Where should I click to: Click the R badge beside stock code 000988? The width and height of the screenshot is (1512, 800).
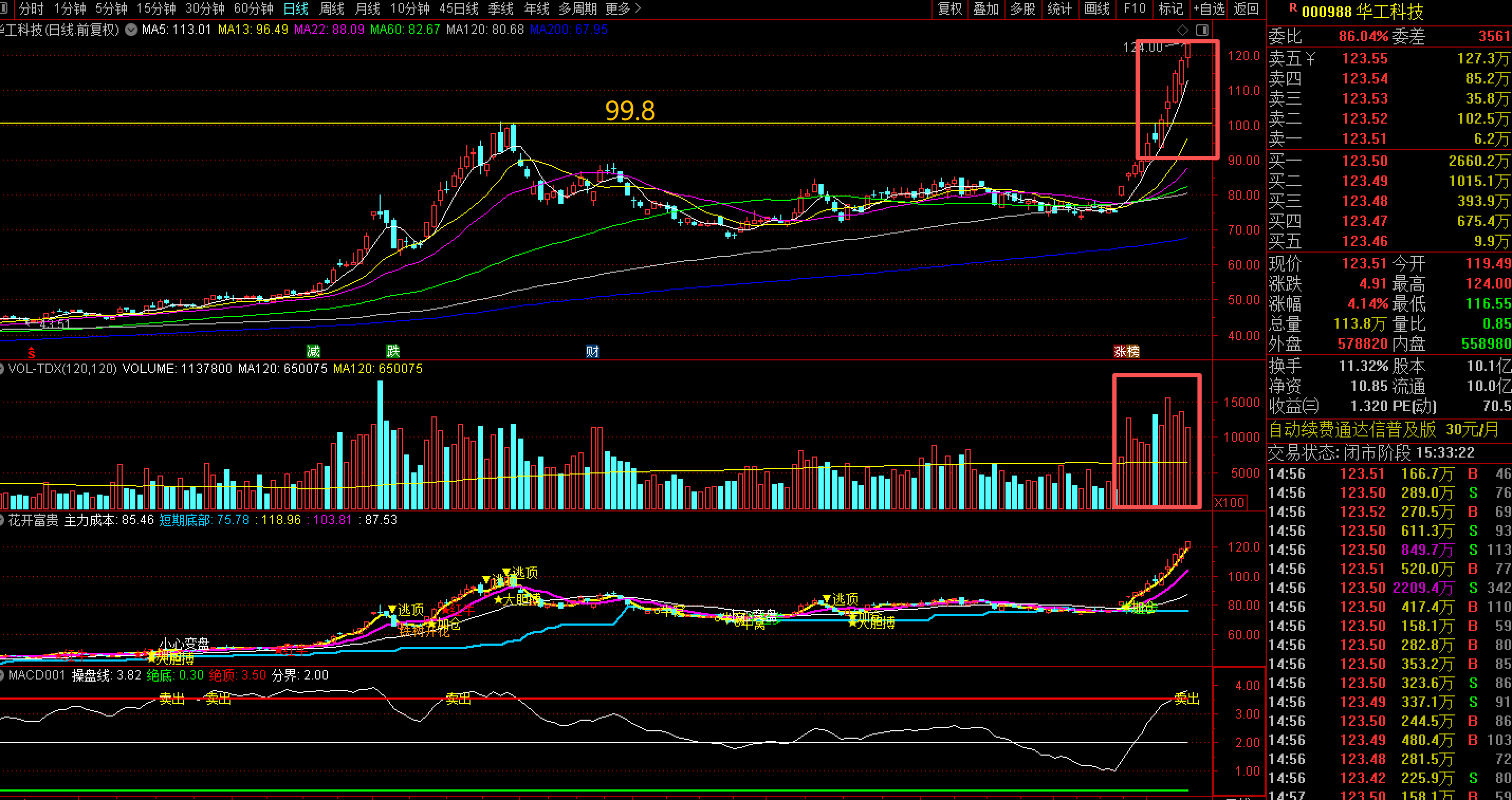1293,8
